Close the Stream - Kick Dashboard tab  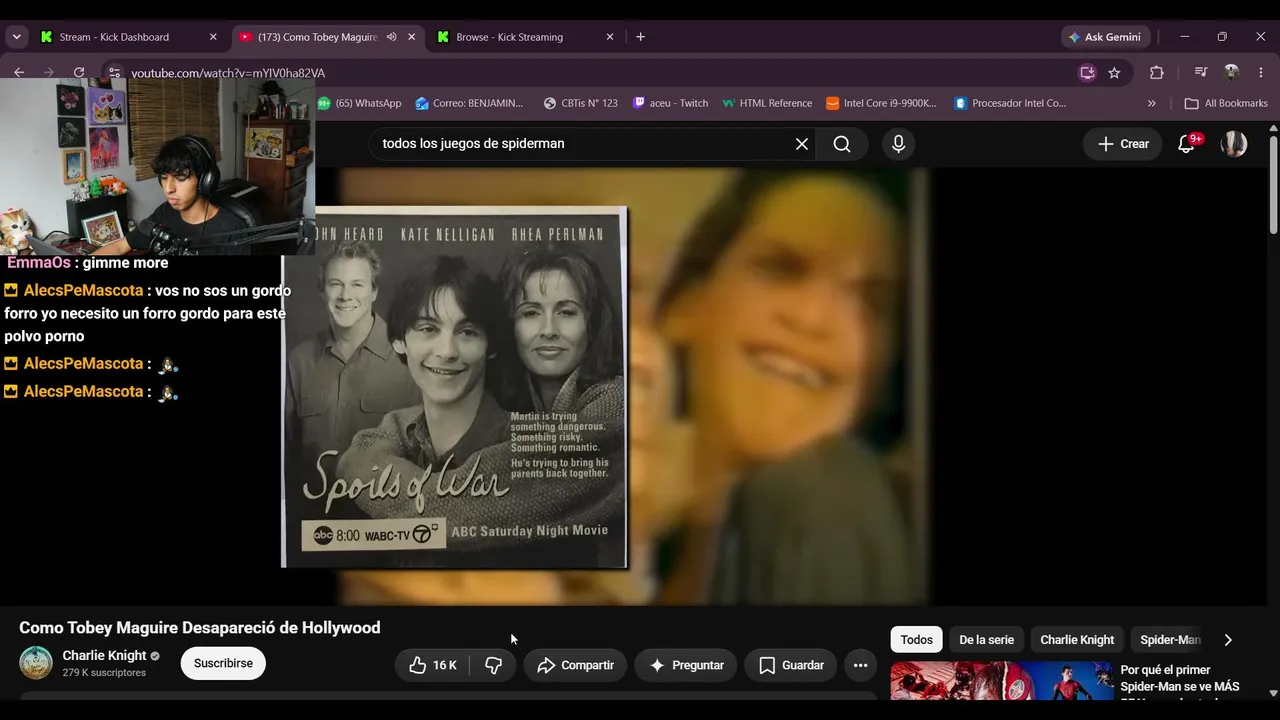(213, 37)
